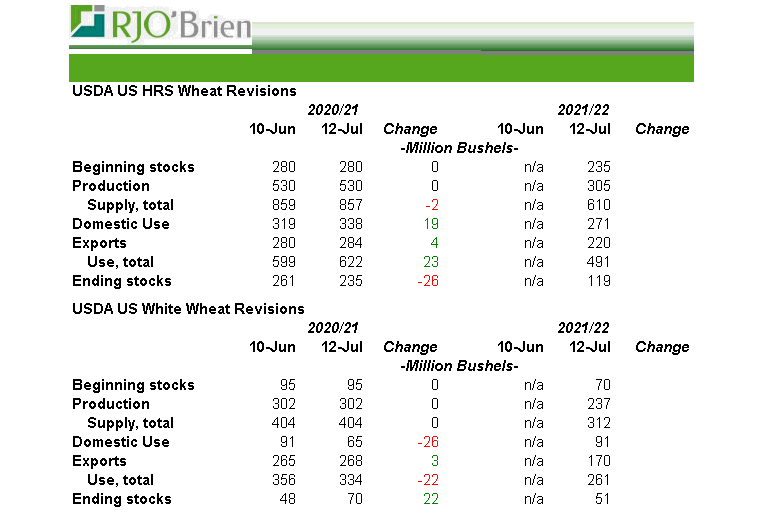Click the RJO'Brien logo icon
Image resolution: width=763 pixels, height=516 pixels.
89,23
